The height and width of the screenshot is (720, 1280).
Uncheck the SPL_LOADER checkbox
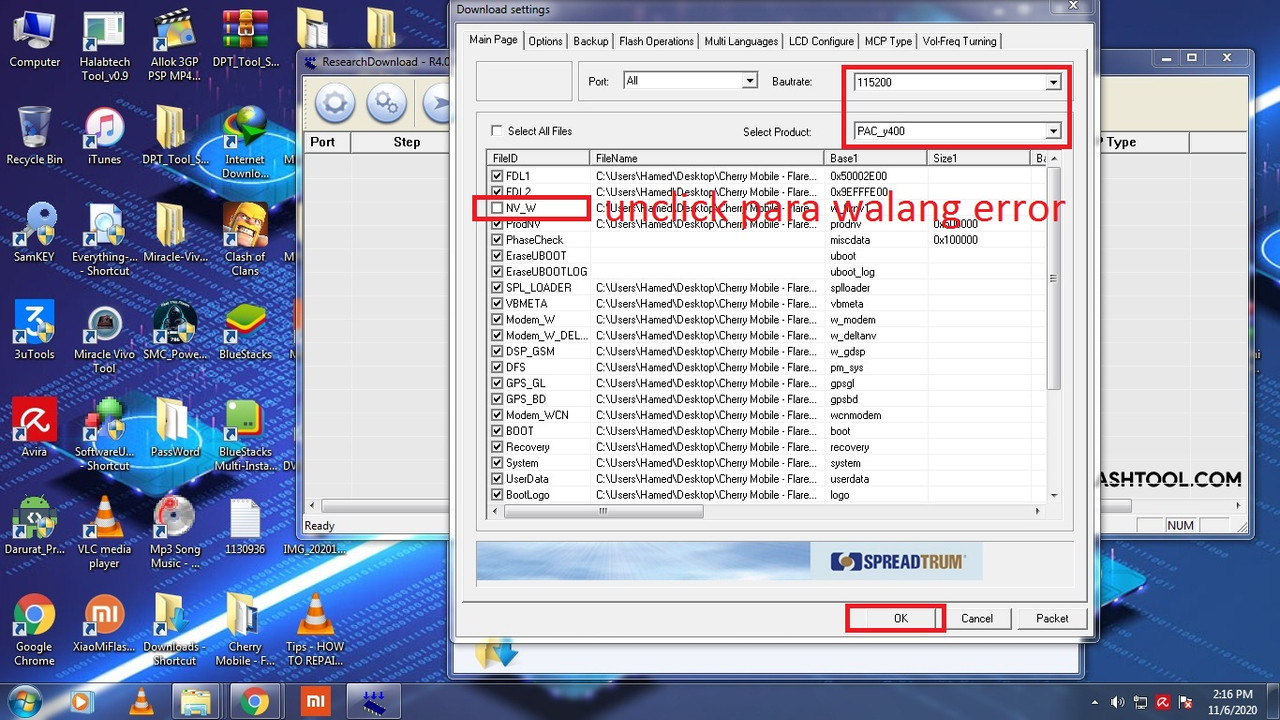[498, 288]
